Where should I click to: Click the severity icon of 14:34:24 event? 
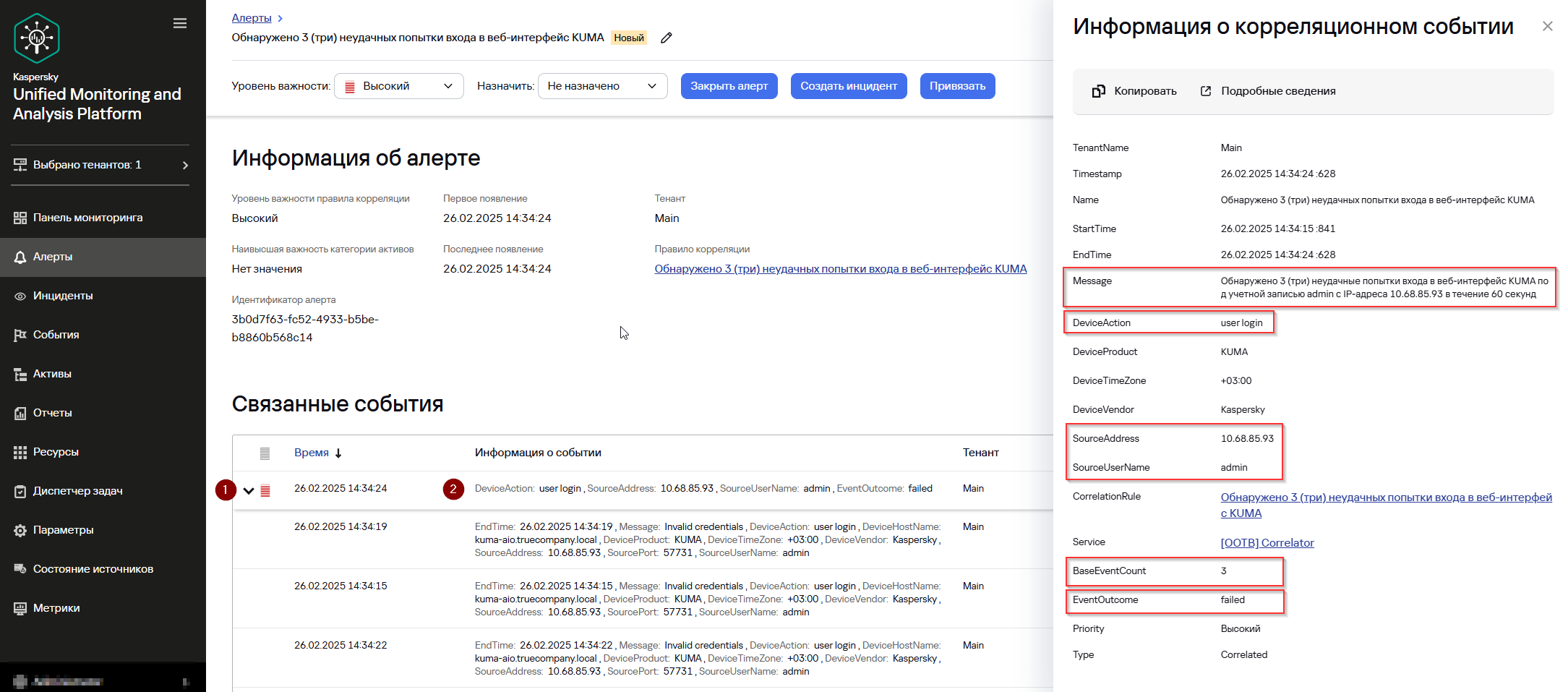click(x=265, y=490)
